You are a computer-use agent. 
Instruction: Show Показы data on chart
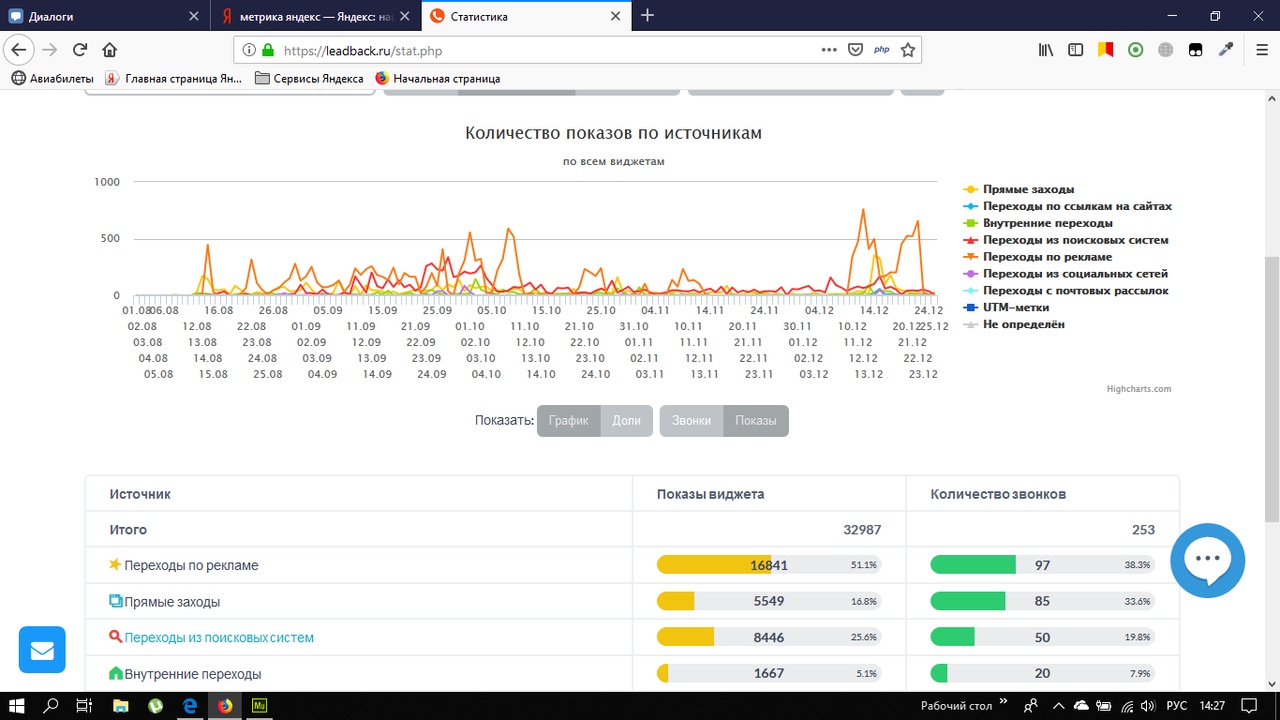756,421
